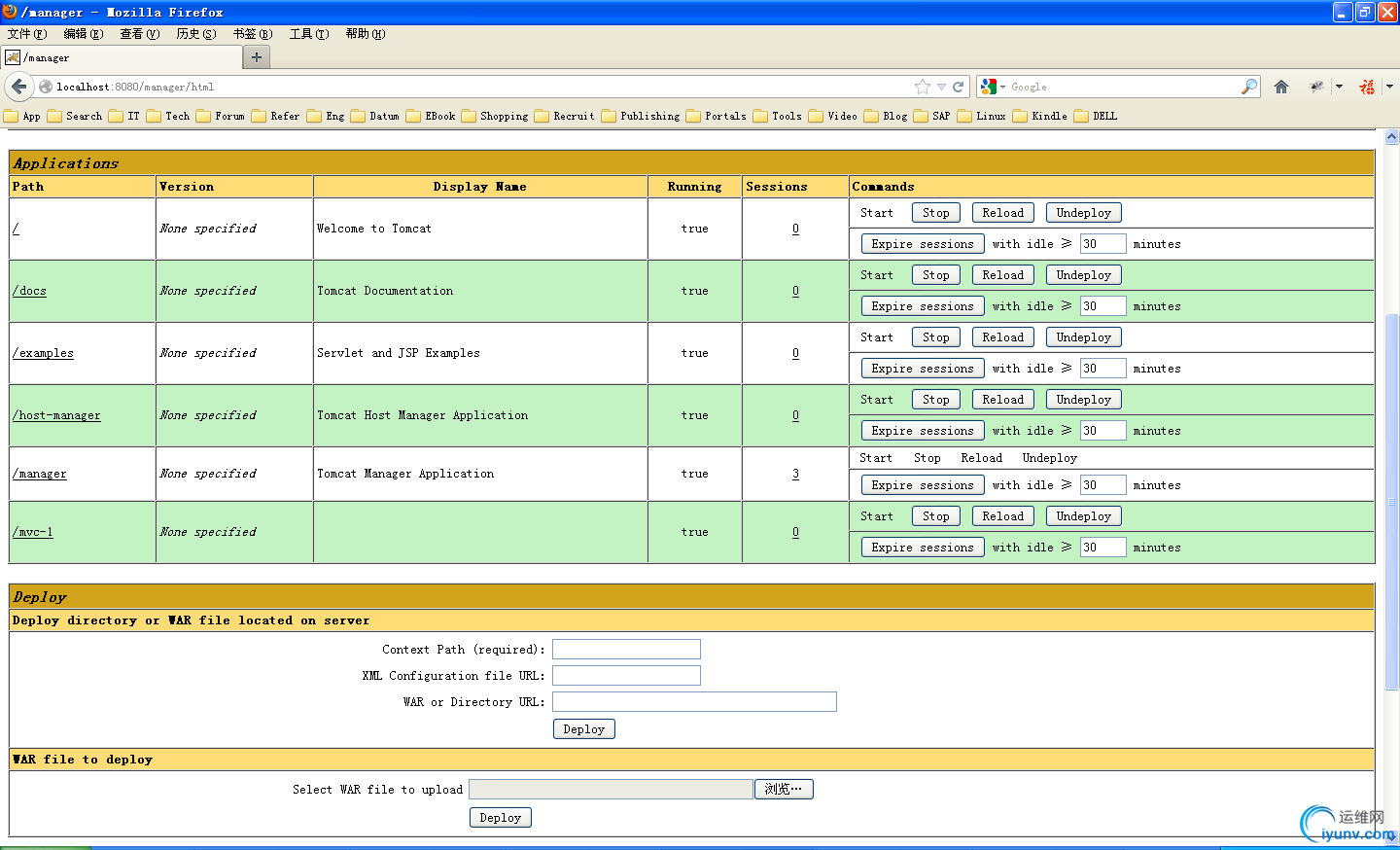Open the Datum bookmarks folder
1400x850 pixels.
pos(375,116)
